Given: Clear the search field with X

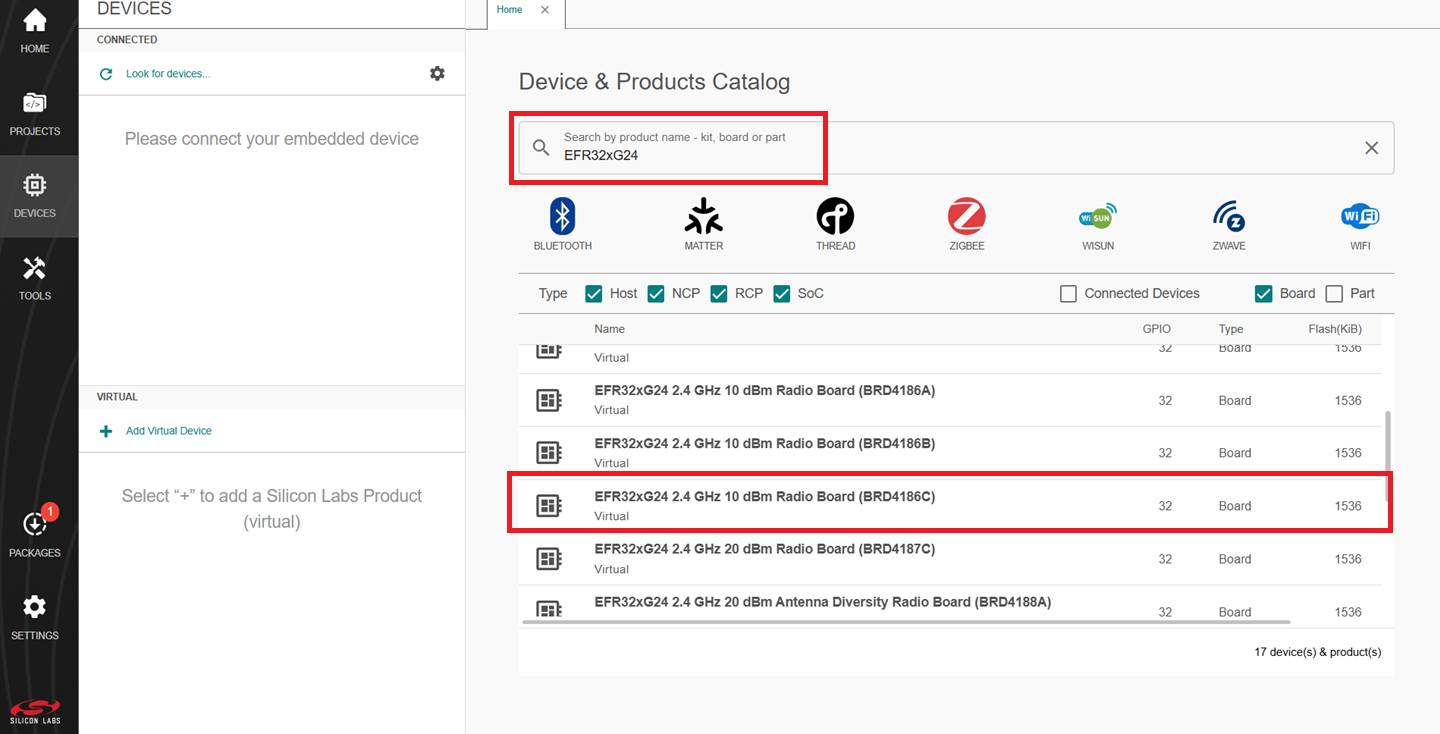Looking at the screenshot, I should (1371, 148).
